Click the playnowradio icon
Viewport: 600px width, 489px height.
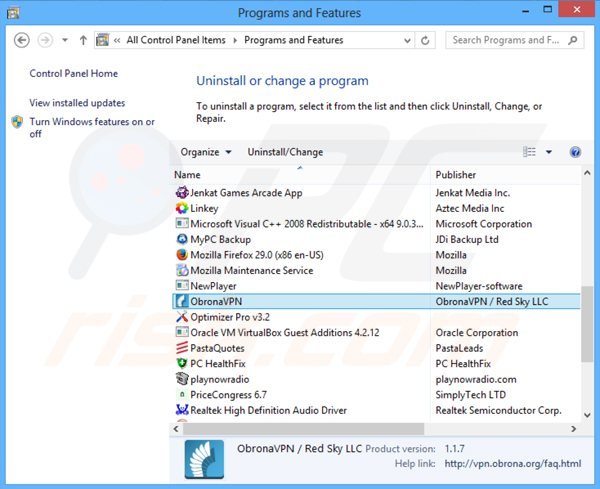(x=182, y=379)
